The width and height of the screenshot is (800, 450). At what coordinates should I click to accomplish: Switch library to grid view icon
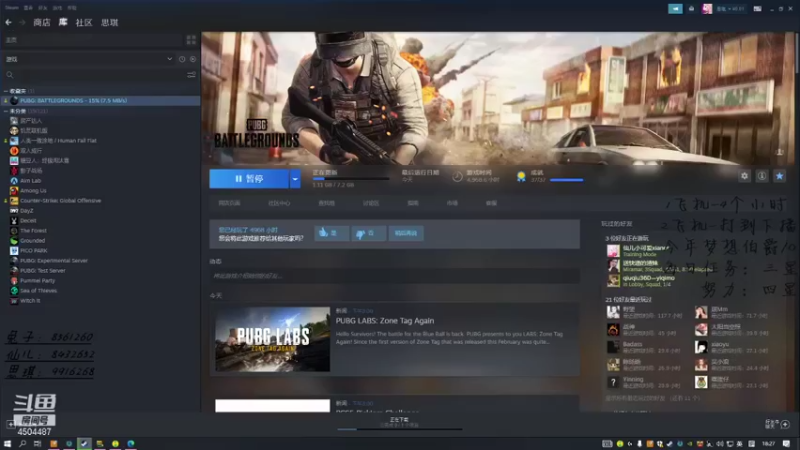(x=191, y=40)
